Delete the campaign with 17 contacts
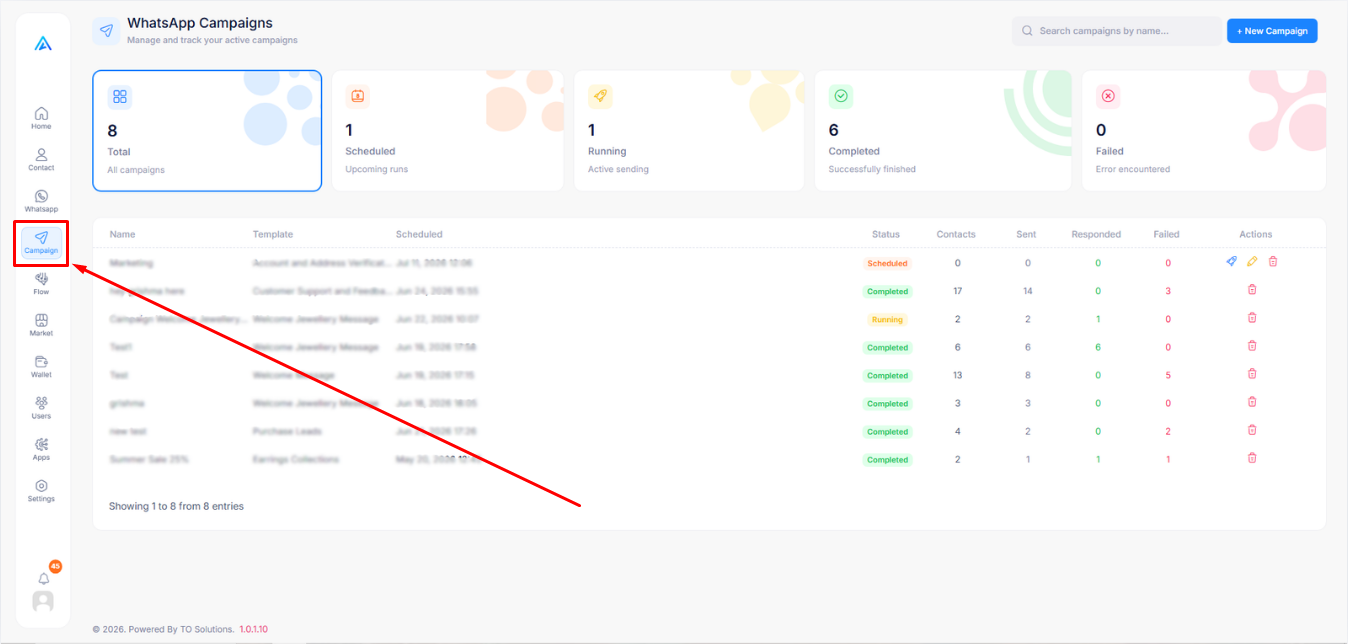1348x644 pixels. tap(1252, 289)
